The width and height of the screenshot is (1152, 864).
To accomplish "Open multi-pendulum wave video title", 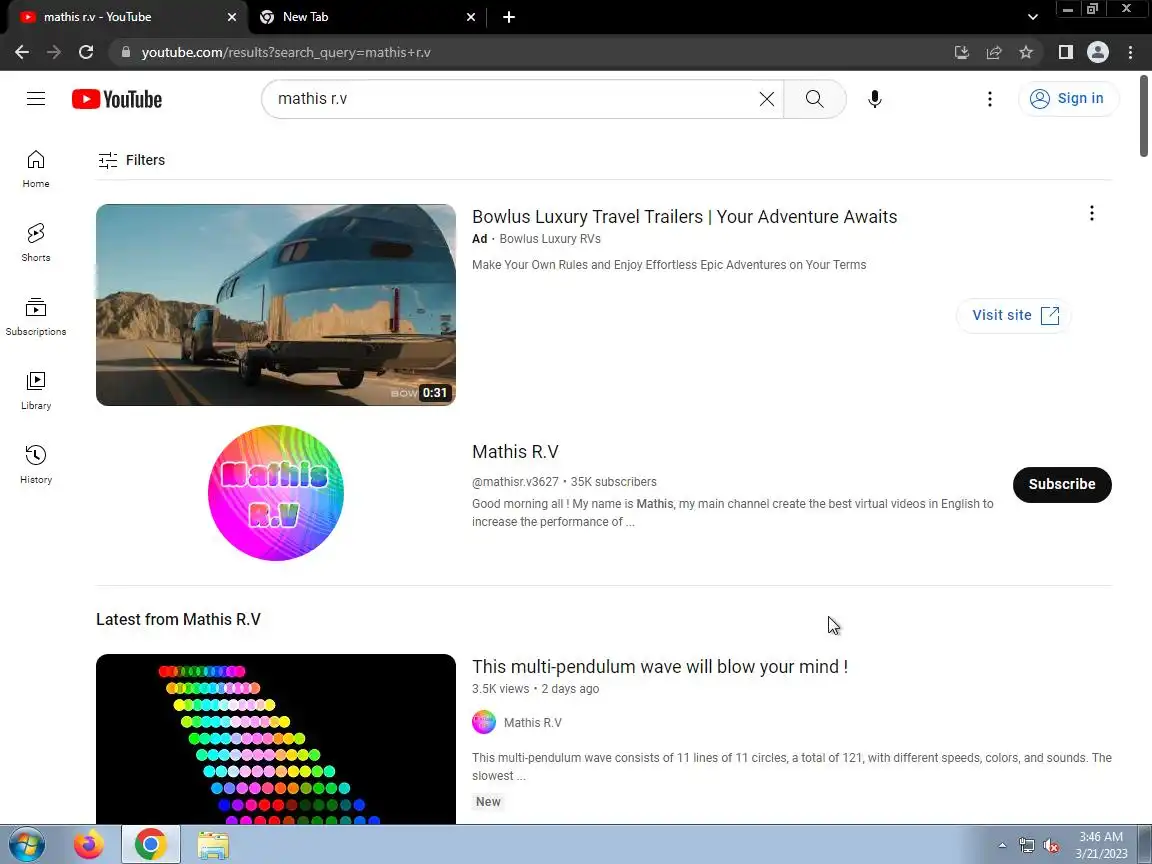I will pyautogui.click(x=660, y=666).
